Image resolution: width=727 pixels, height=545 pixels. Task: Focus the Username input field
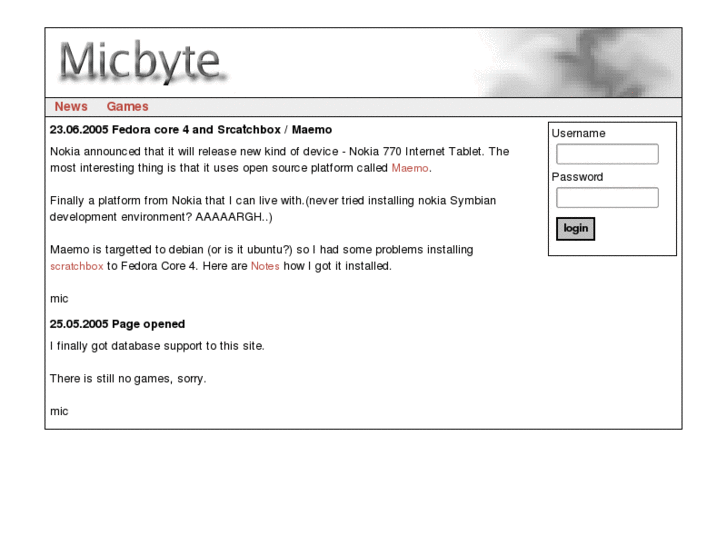pos(607,154)
